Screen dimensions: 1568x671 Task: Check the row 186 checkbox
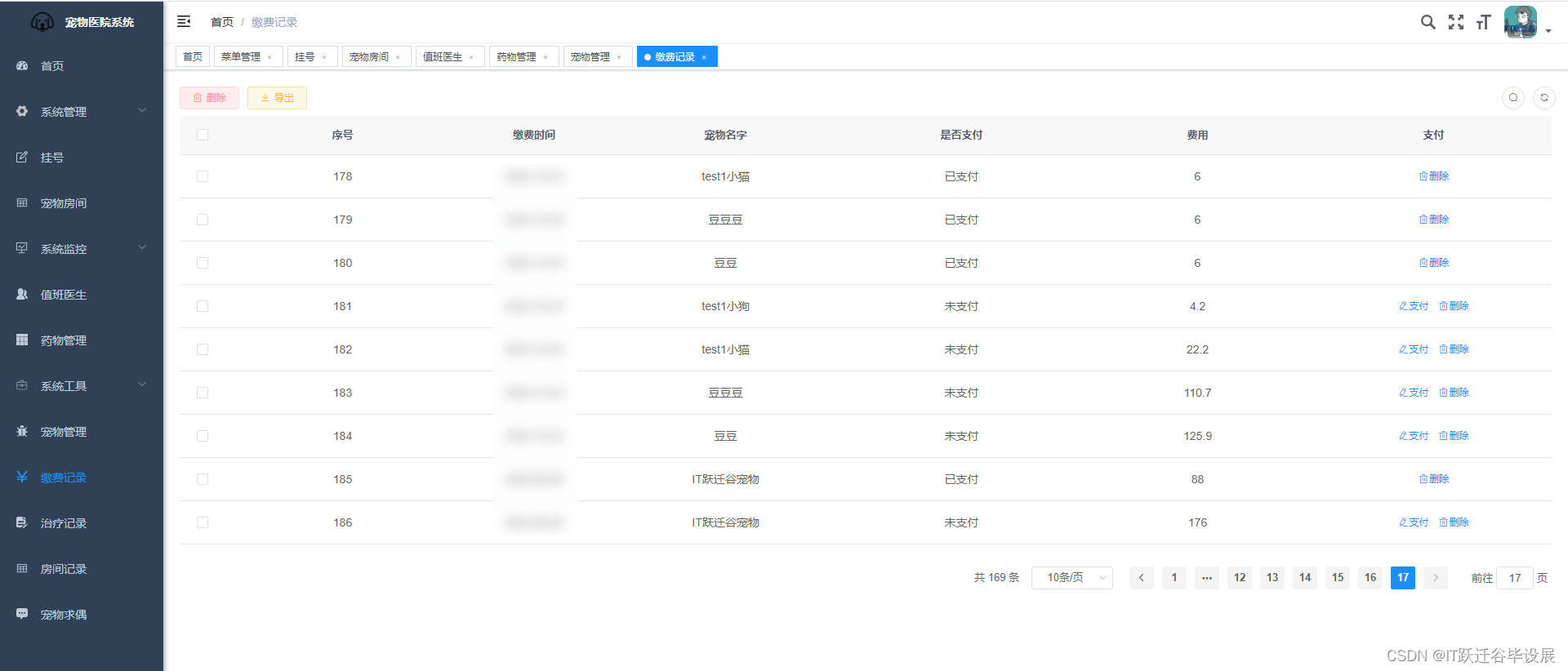coord(203,522)
